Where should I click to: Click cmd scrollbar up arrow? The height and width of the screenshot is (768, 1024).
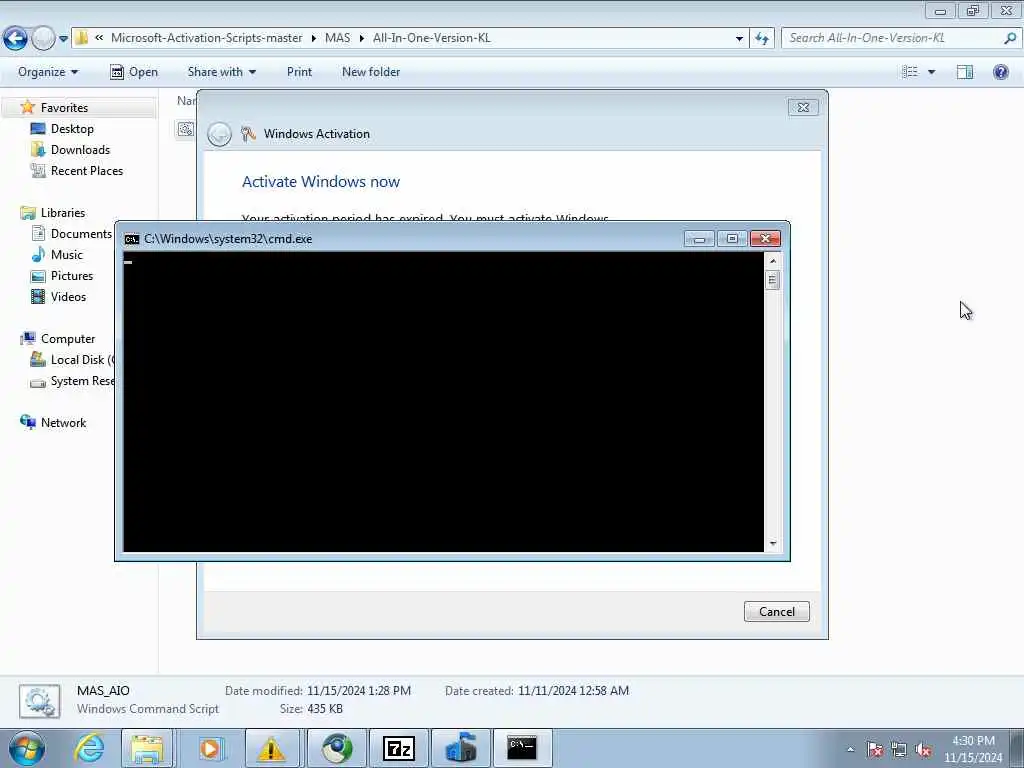coord(773,261)
